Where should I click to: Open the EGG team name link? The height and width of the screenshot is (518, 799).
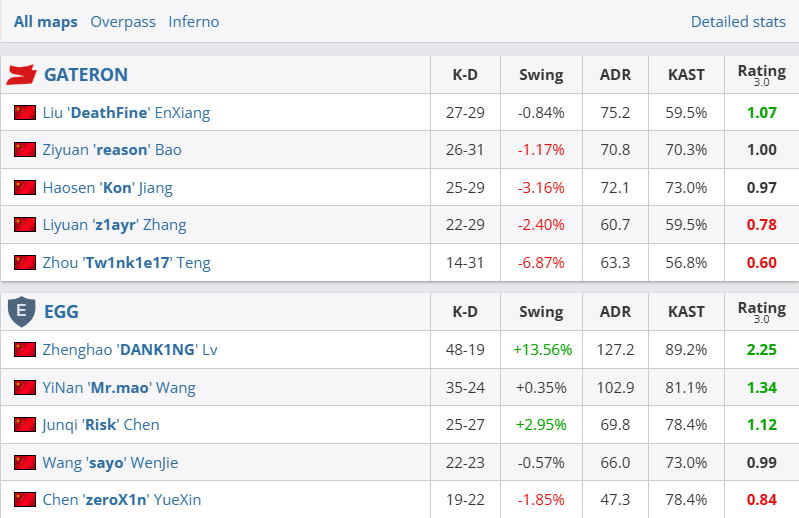click(x=61, y=312)
